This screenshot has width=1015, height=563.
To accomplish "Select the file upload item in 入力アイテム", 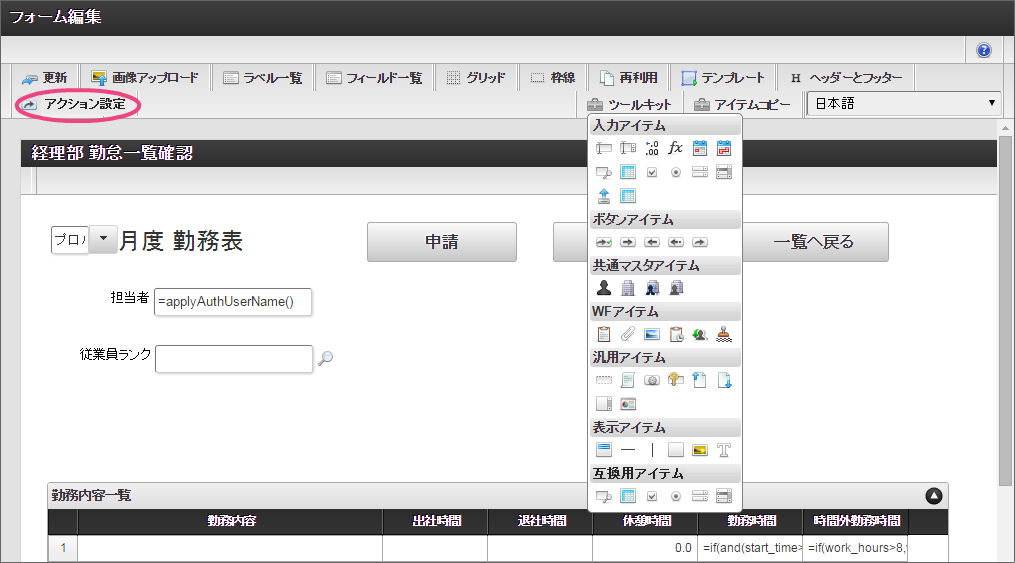I will click(x=604, y=195).
